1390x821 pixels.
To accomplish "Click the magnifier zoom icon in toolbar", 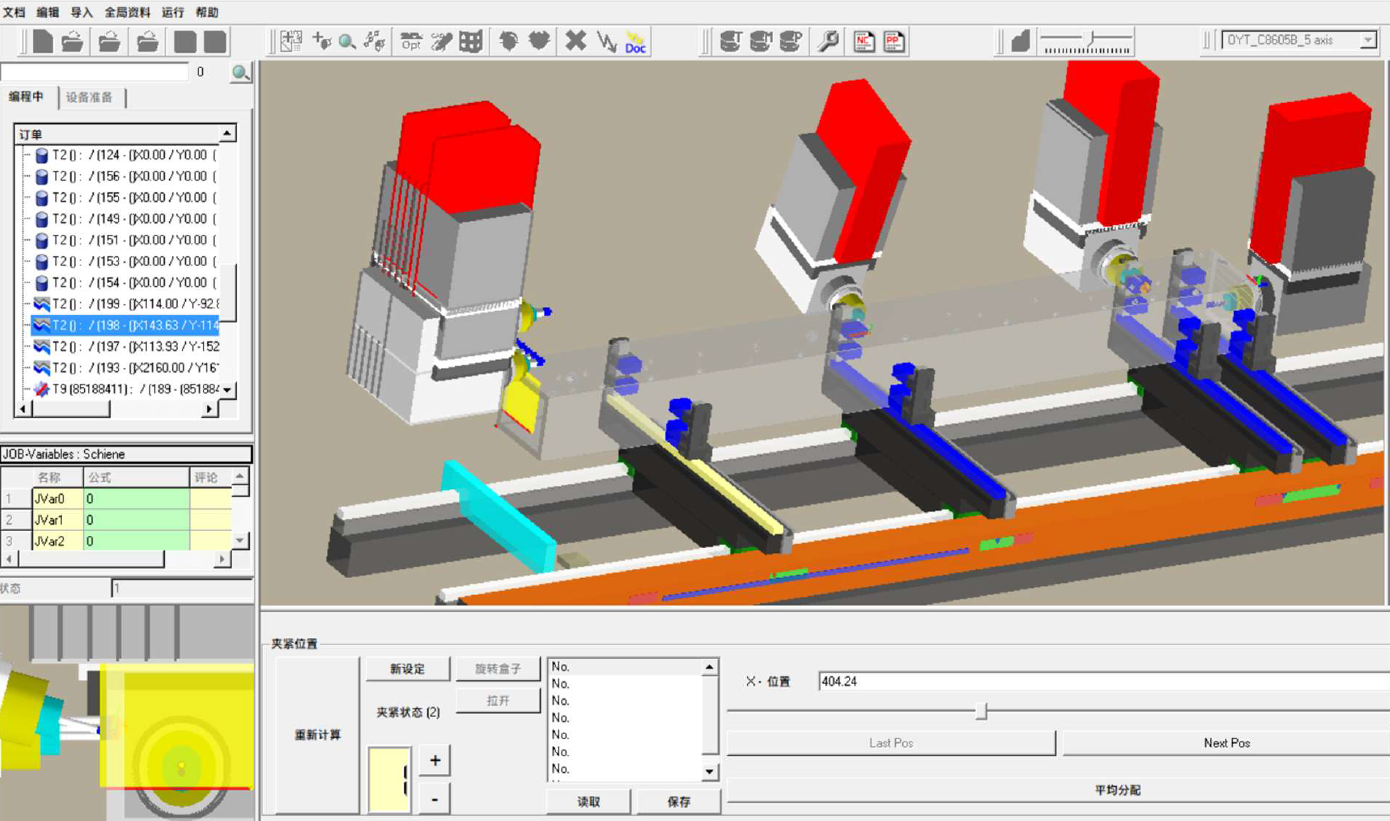I will click(x=347, y=41).
